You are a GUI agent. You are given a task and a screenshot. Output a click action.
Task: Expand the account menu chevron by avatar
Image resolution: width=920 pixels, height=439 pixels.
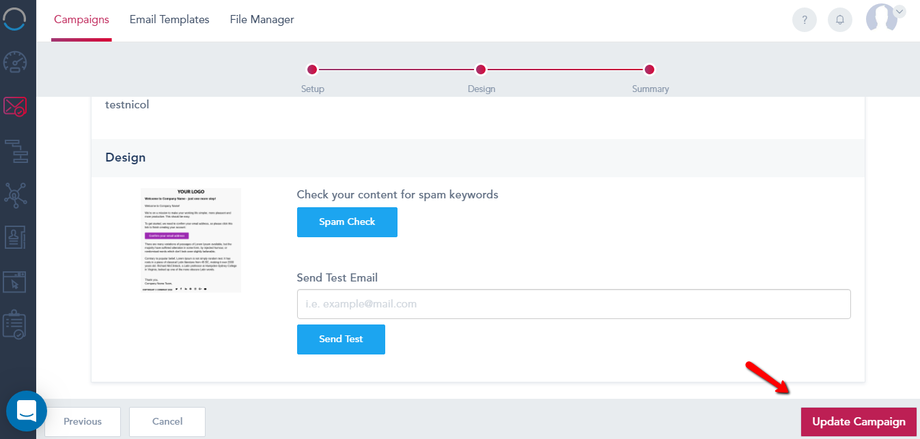click(x=899, y=11)
